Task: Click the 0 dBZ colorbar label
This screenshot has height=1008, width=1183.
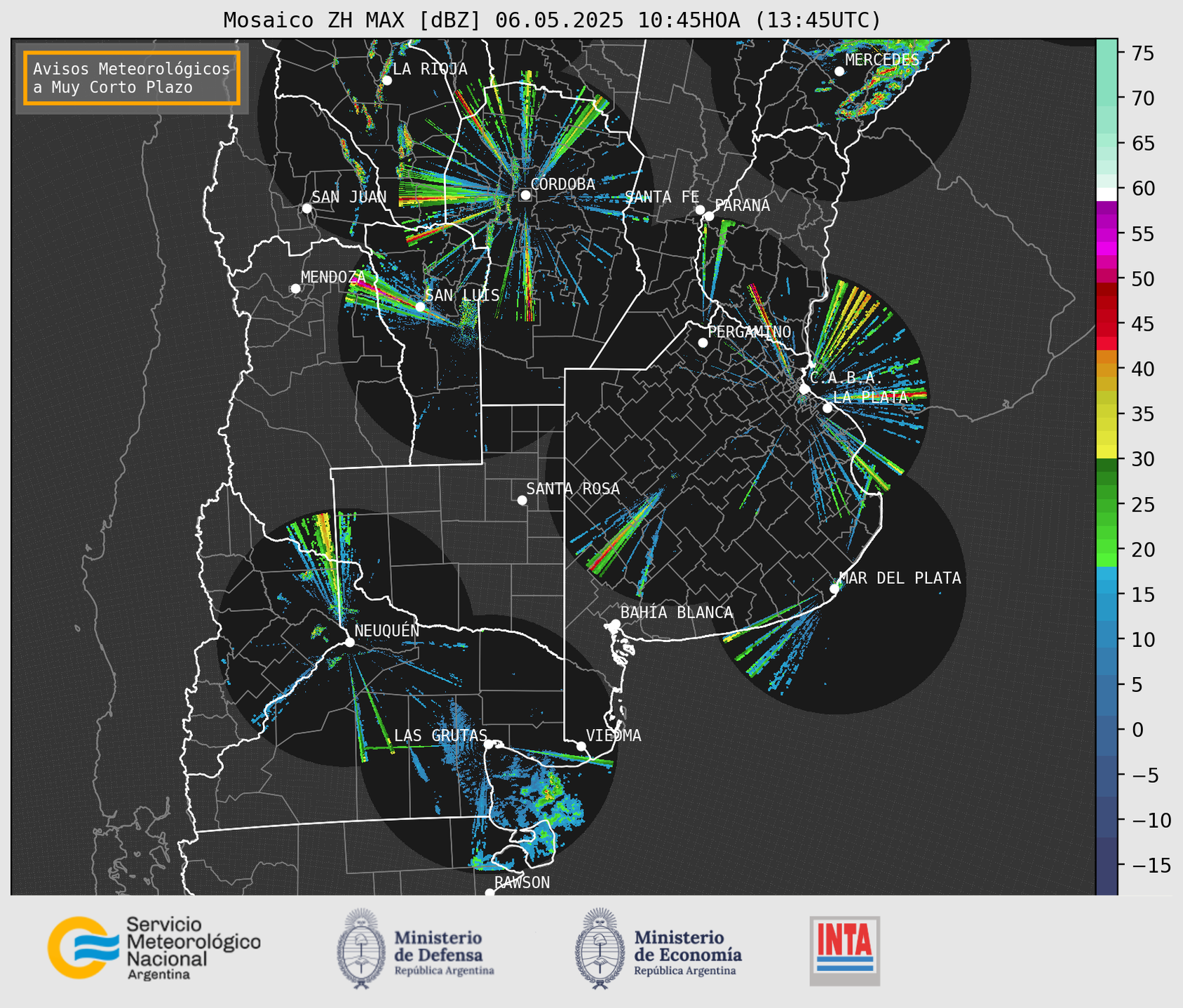Action: 1137,730
